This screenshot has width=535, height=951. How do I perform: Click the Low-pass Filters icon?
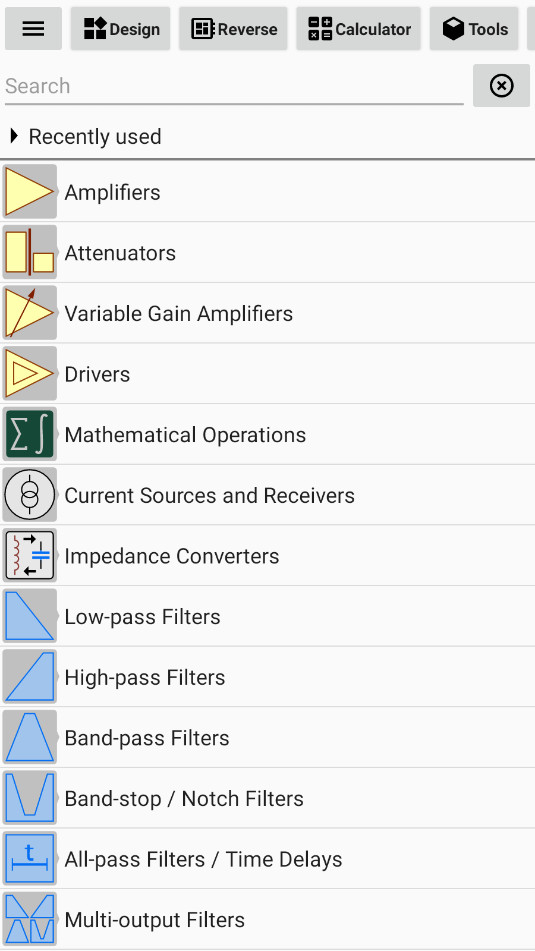point(30,616)
